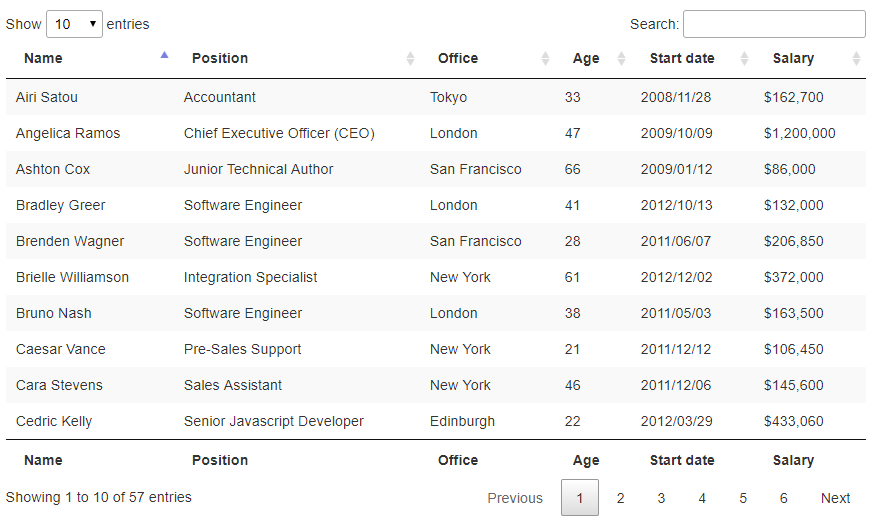Click the Next page button
Image resolution: width=884 pixels, height=527 pixels.
[x=835, y=498]
